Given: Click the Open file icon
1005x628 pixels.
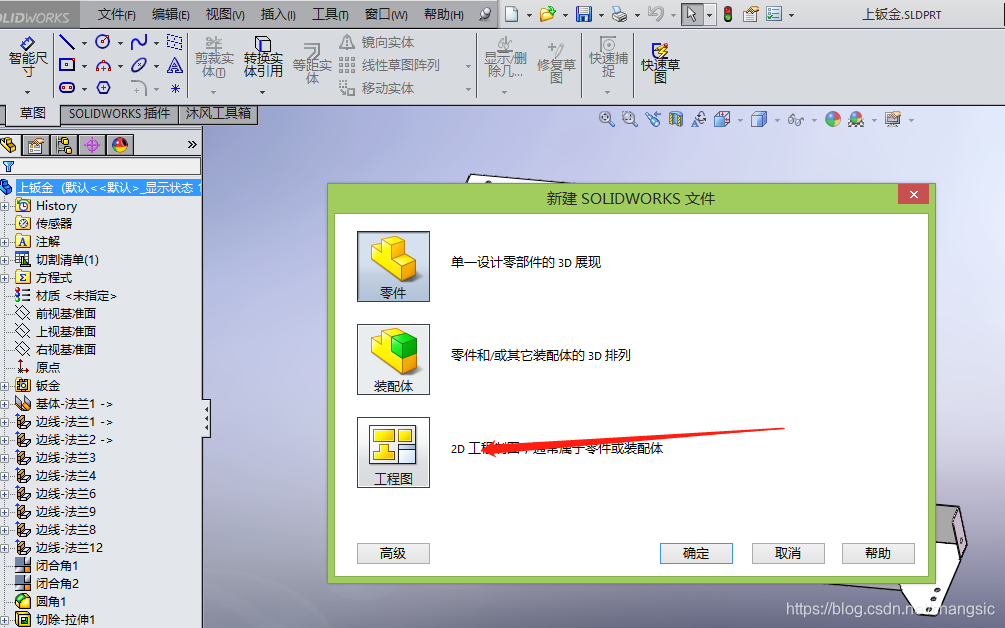Looking at the screenshot, I should [x=547, y=14].
